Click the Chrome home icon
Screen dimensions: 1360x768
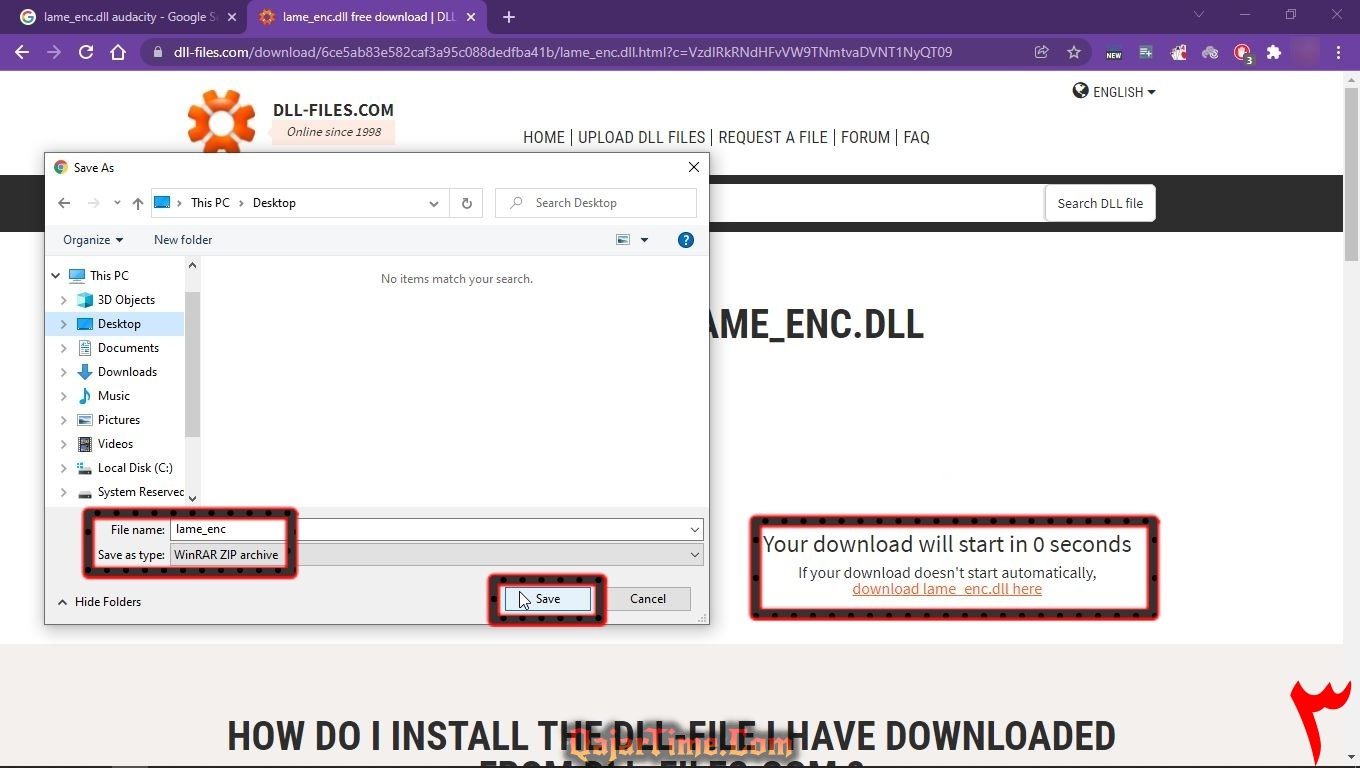point(118,53)
